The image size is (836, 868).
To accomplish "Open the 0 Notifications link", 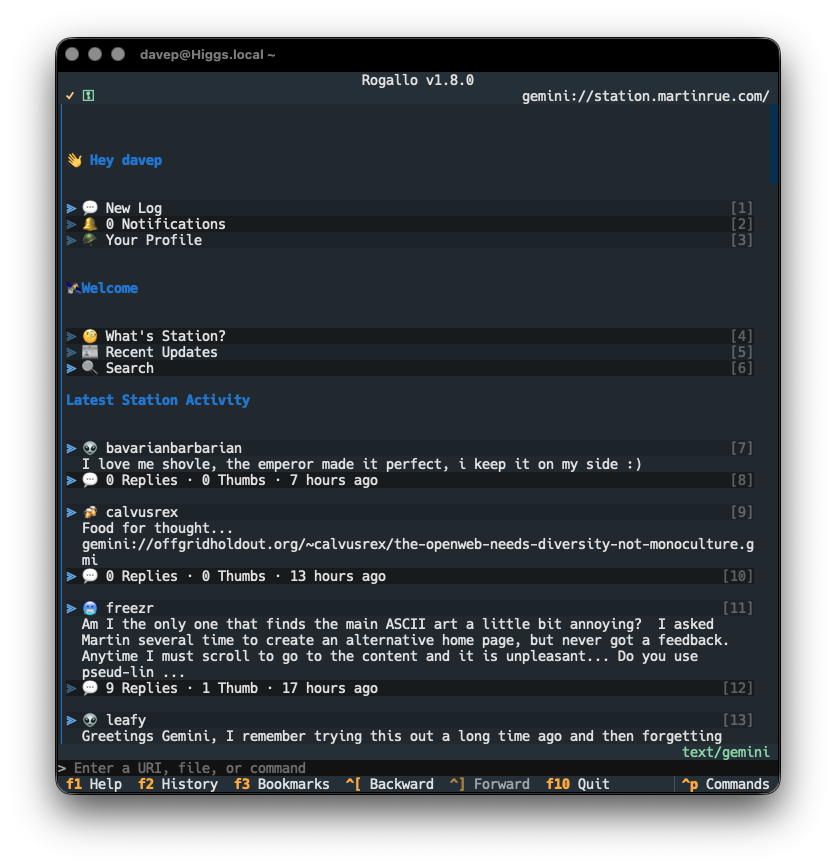I will (x=410, y=224).
